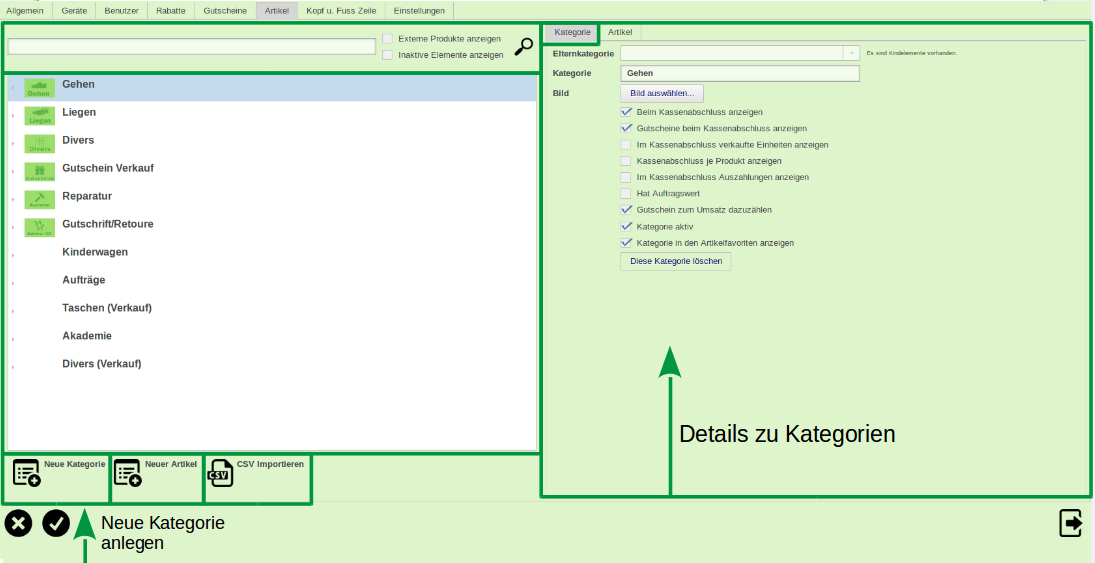Viewport: 1095px width, 563px height.
Task: Expand the Kinderwagen category tree arrow
Action: 13,256
